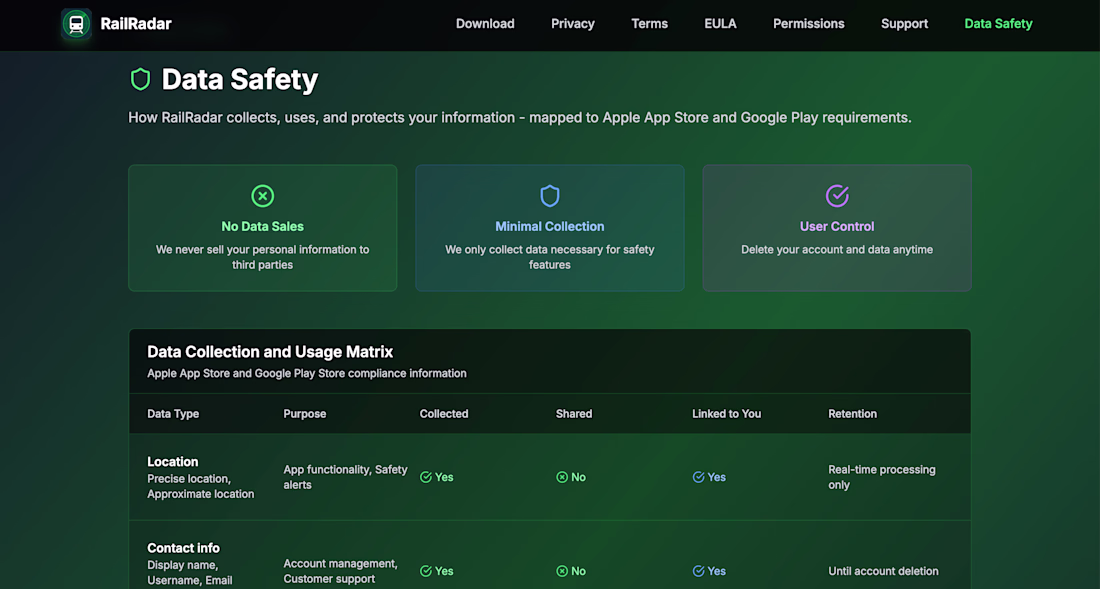The width and height of the screenshot is (1100, 589).
Task: Click the blue Minimal Collection shield icon
Action: (550, 196)
